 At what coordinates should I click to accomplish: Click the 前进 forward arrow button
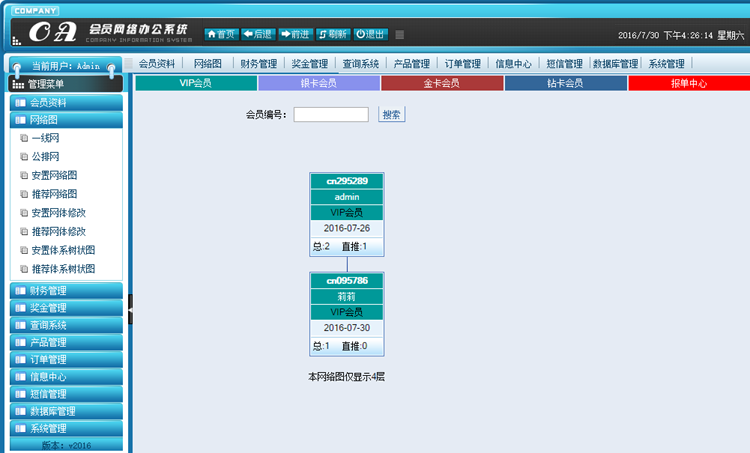295,34
